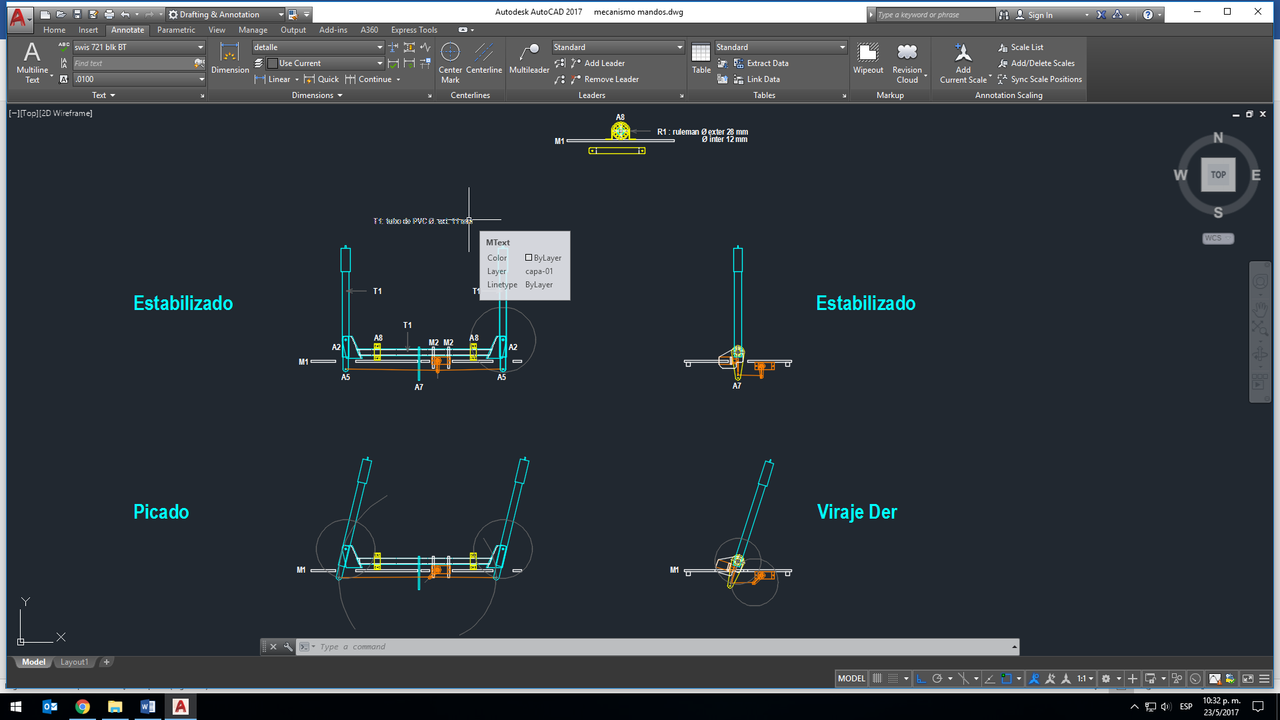This screenshot has width=1280, height=720.
Task: Click Scale List button
Action: pyautogui.click(x=1020, y=47)
